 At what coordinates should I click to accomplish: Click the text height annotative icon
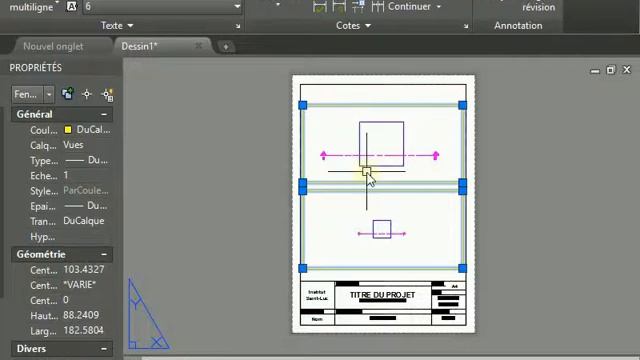[71, 7]
